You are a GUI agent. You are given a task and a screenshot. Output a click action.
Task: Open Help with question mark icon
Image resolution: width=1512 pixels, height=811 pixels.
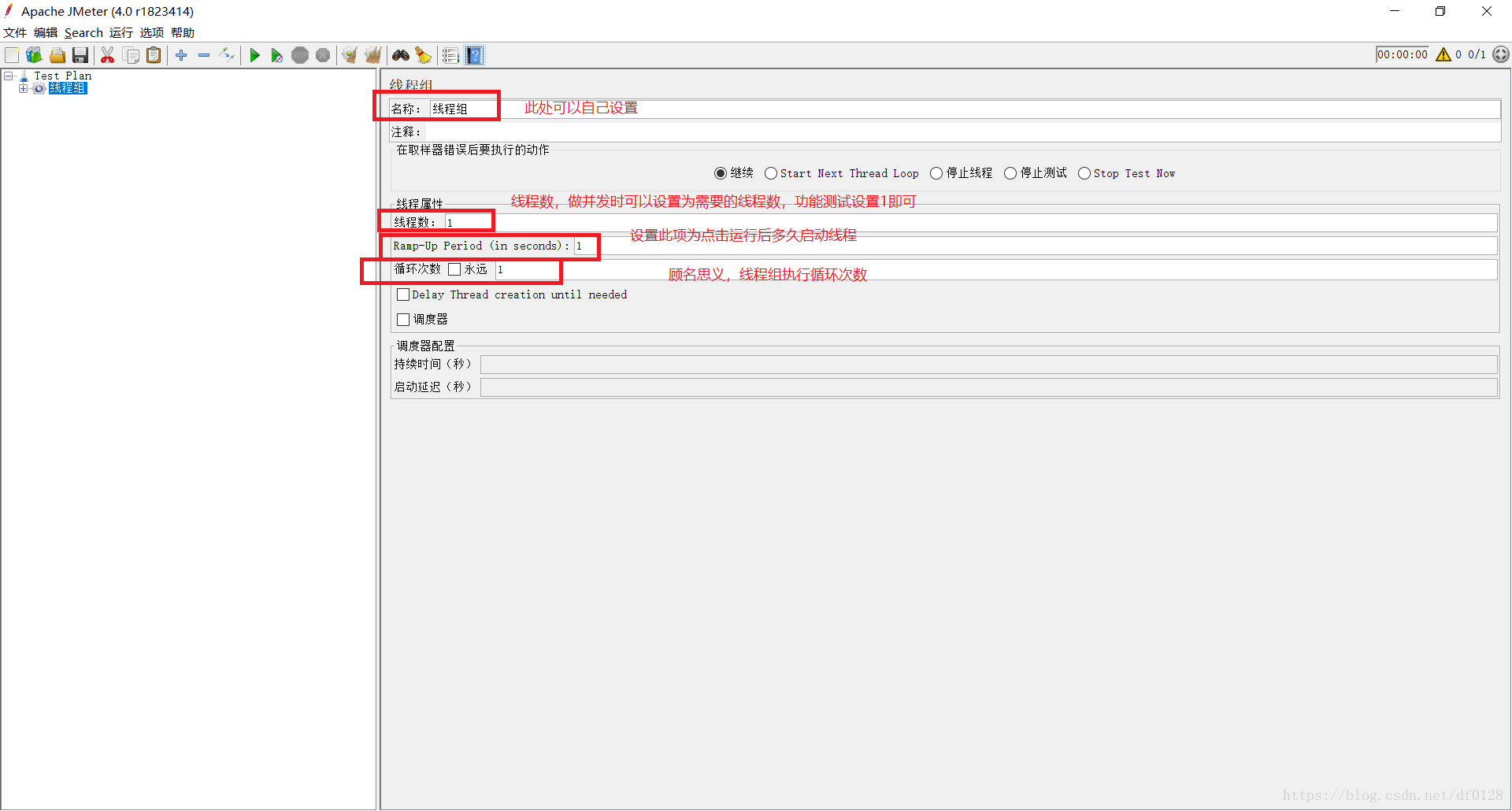click(474, 55)
